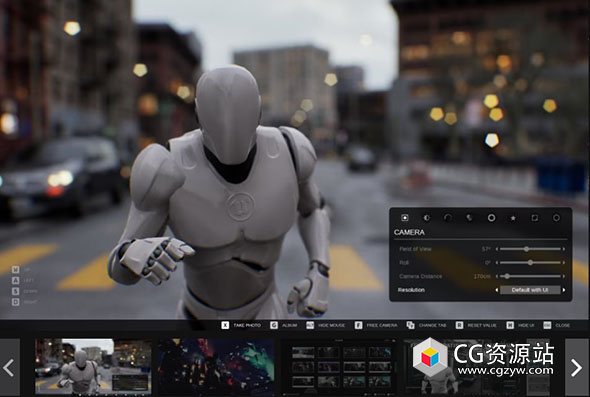Open the star effects tab icon
This screenshot has width=590, height=397.
pos(513,218)
